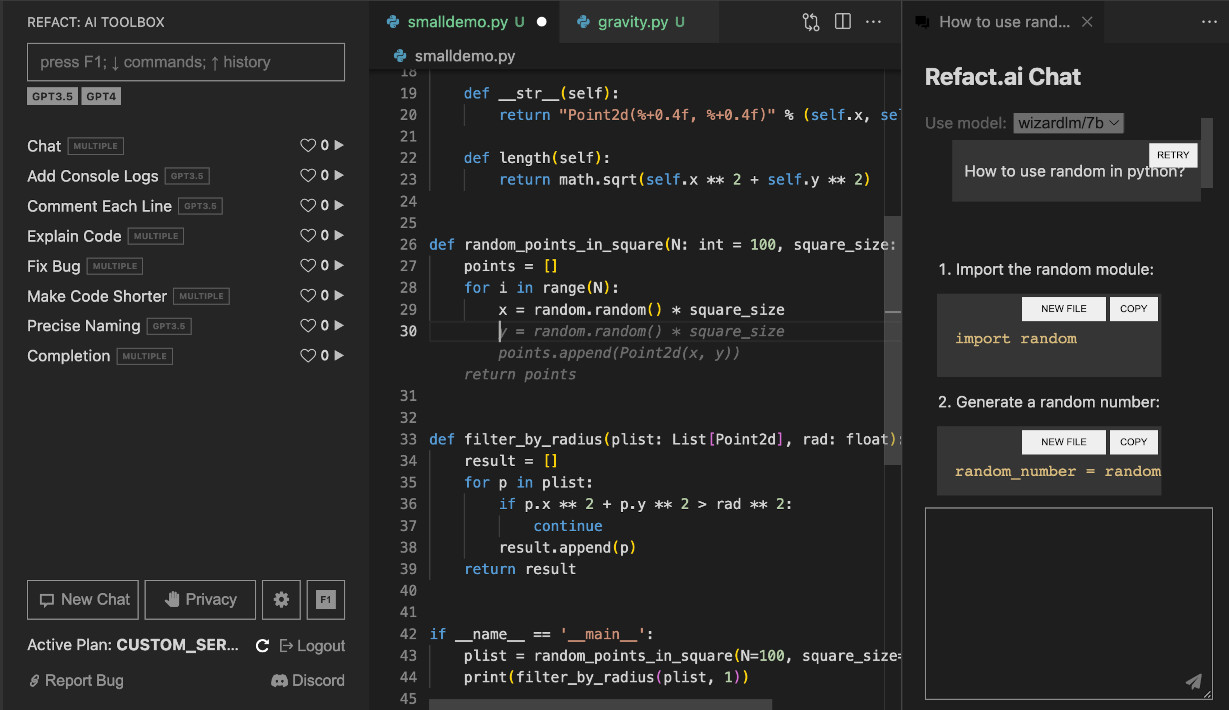Toggle the GPT3.5 model filter tag
Viewport: 1229px width, 710px height.
[x=52, y=97]
